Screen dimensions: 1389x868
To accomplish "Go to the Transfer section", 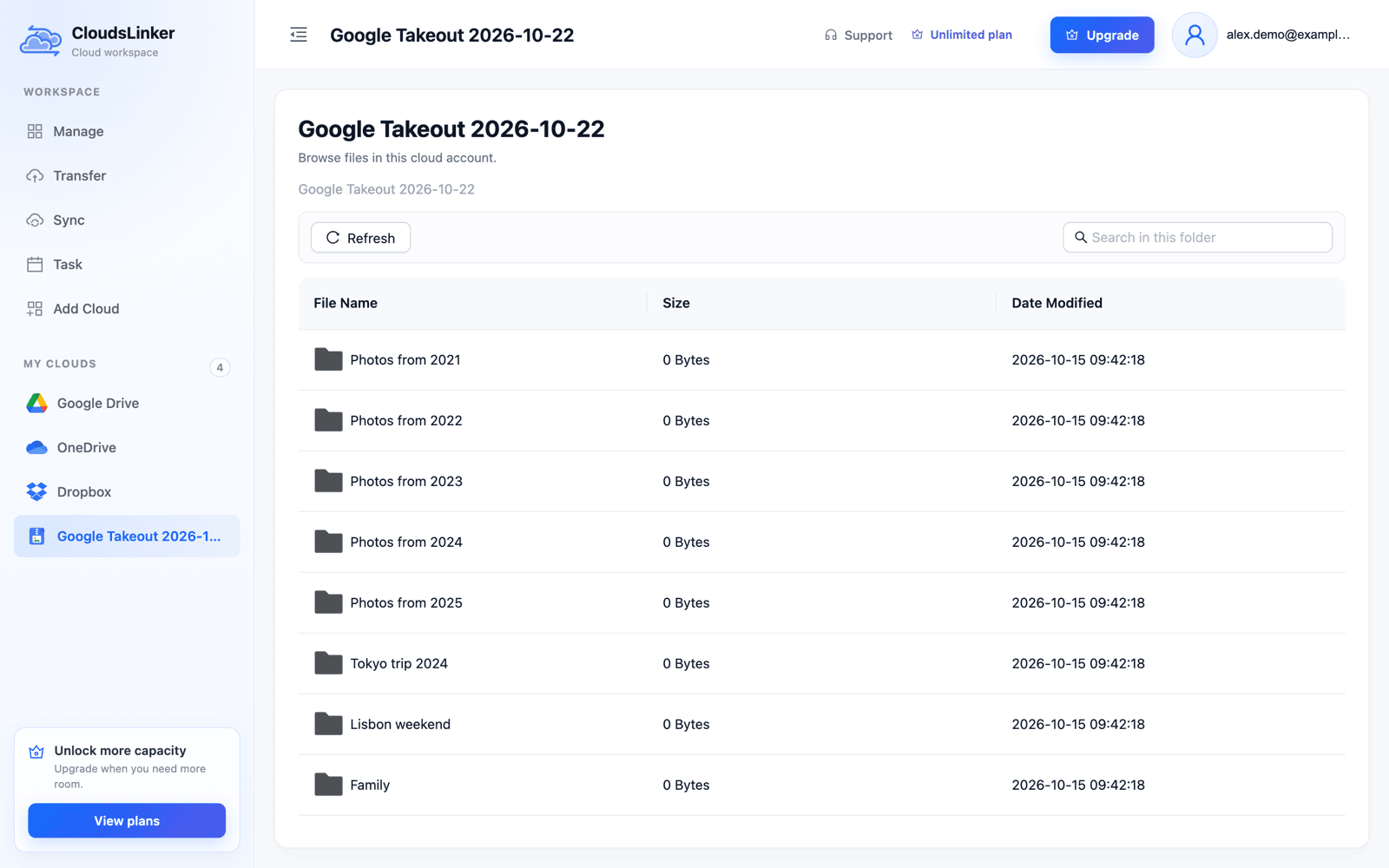I will coord(127,175).
